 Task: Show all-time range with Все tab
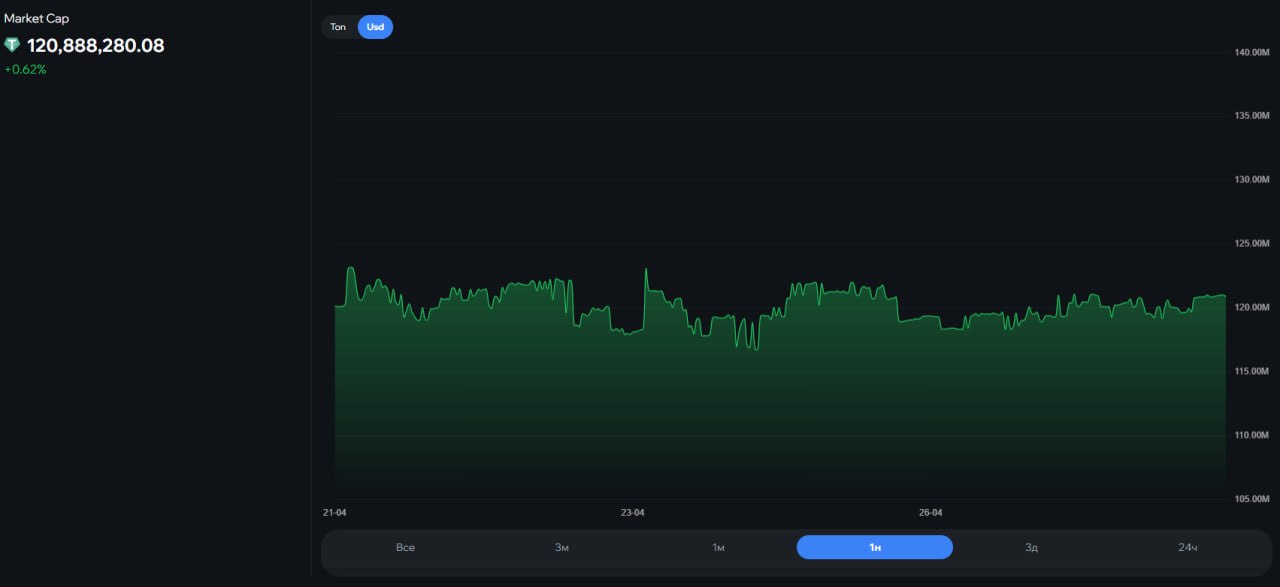tap(405, 547)
